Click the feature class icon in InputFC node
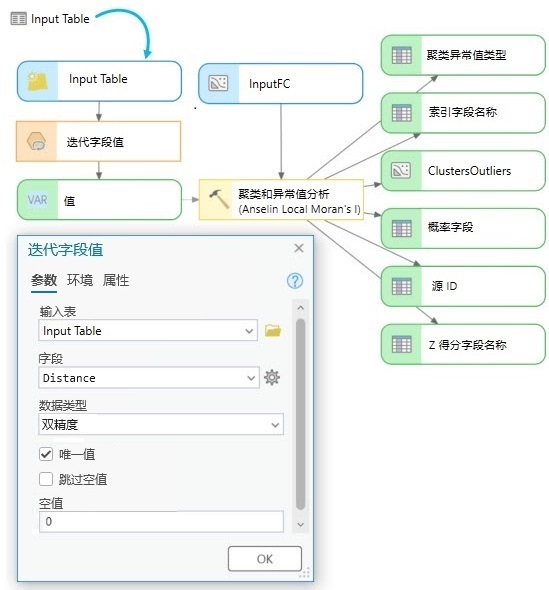 [218, 83]
